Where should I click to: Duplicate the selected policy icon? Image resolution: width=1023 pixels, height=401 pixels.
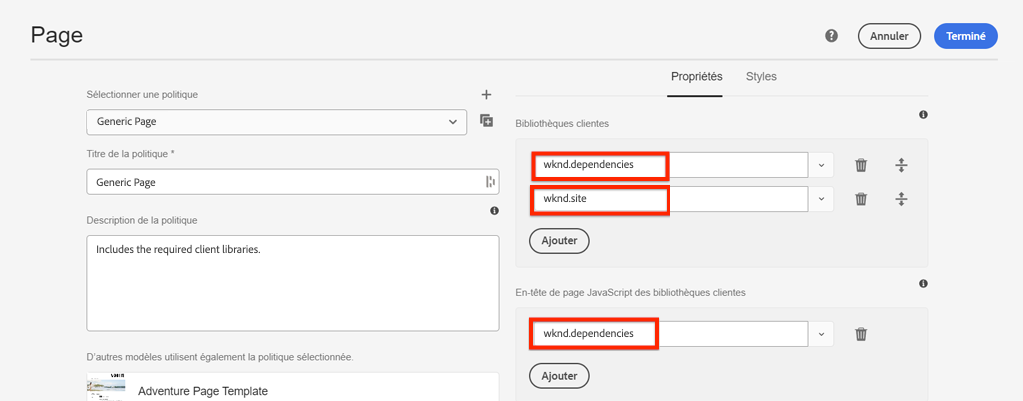coord(487,121)
